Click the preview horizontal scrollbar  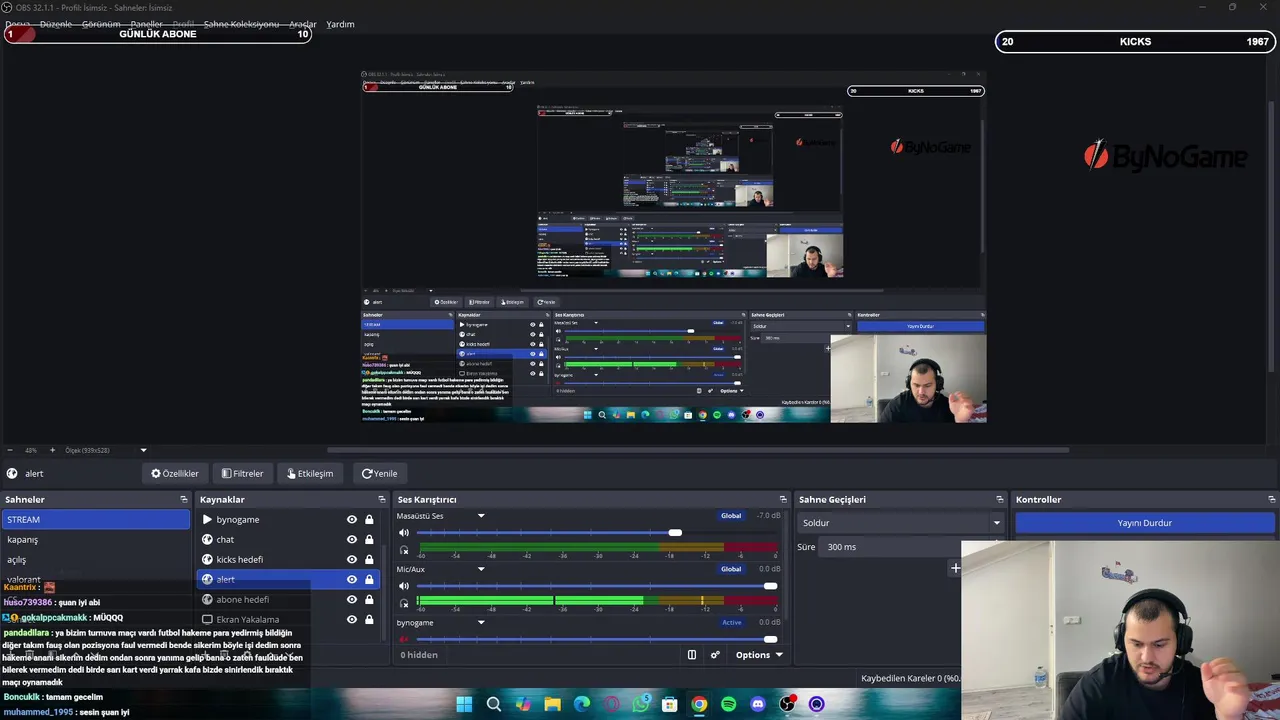tap(698, 450)
